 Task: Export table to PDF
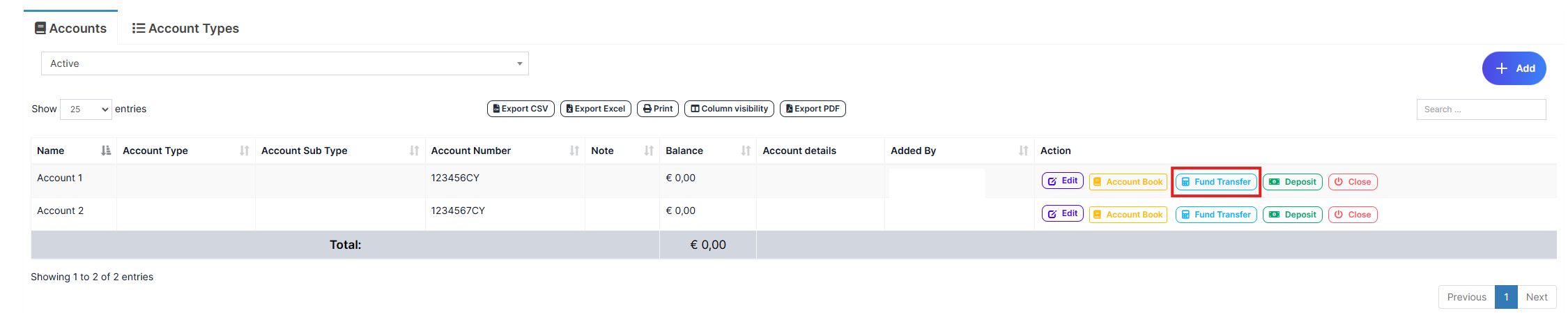813,109
